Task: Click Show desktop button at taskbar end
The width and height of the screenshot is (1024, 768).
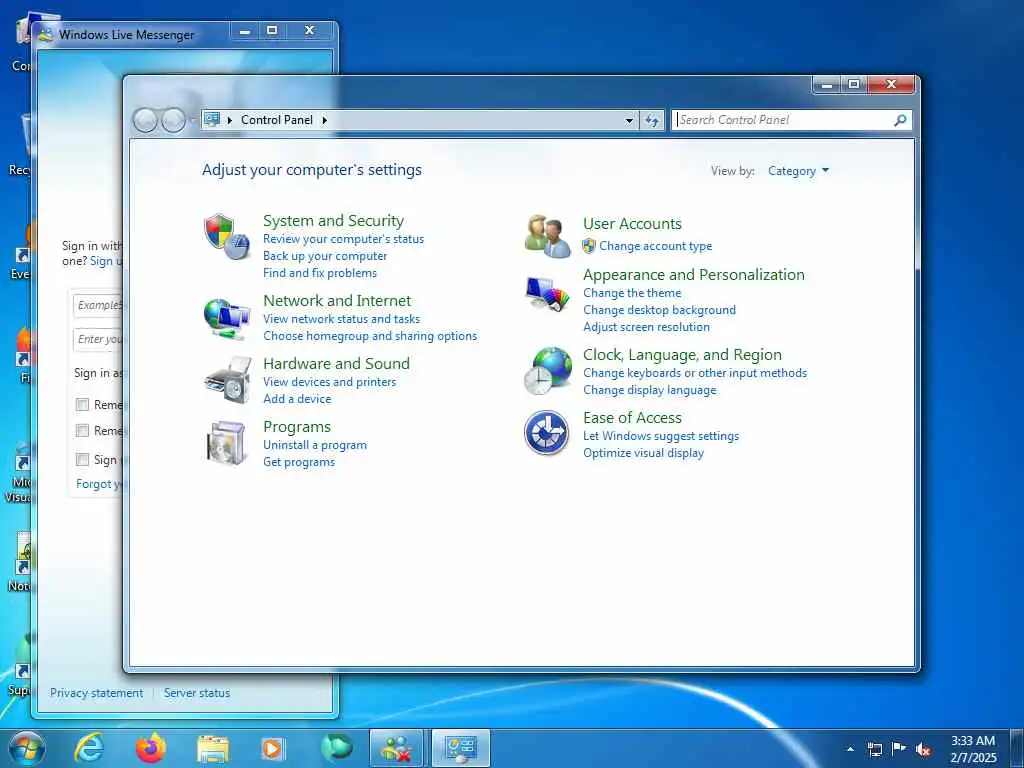Action: 1016,749
